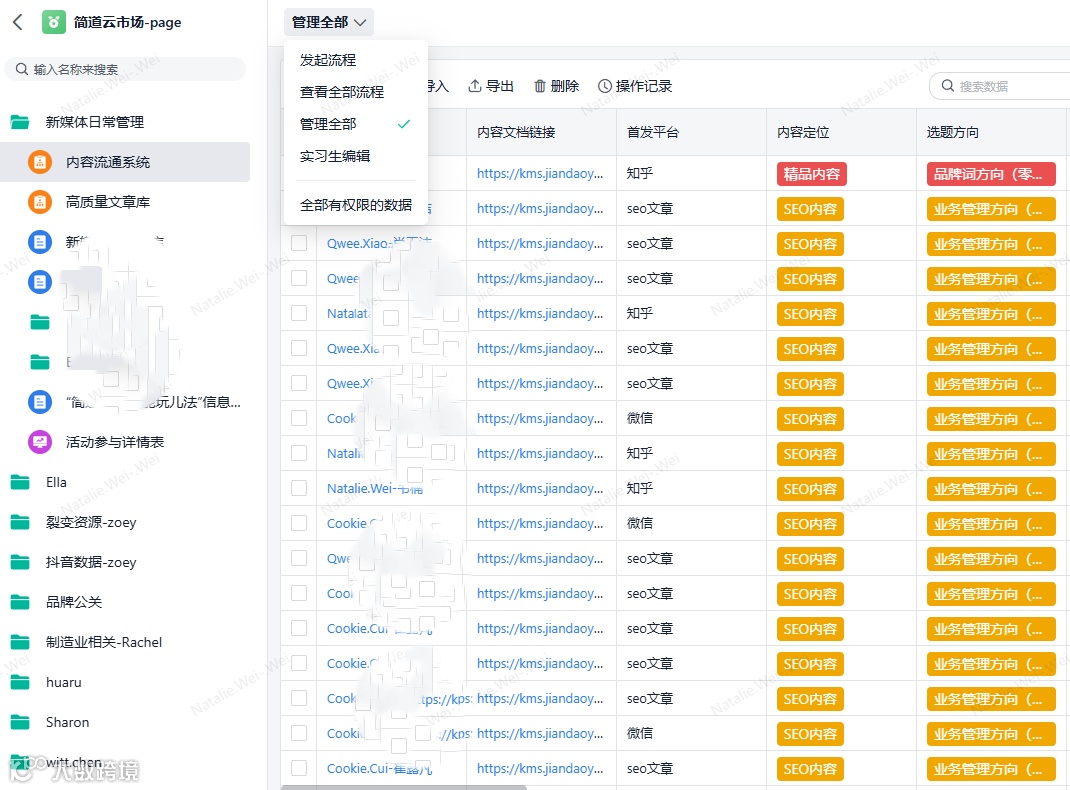Choose 查看全部流程 in the menu

click(x=356, y=92)
